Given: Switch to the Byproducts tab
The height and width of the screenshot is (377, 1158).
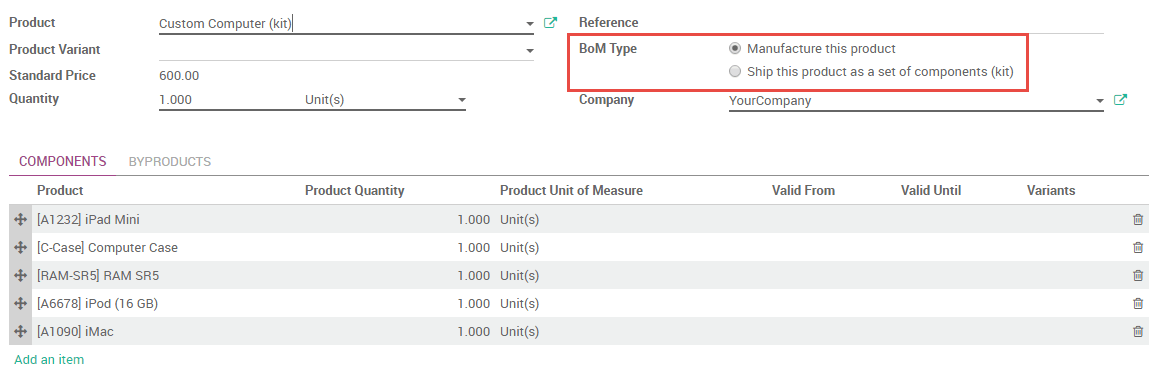Looking at the screenshot, I should pyautogui.click(x=170, y=161).
